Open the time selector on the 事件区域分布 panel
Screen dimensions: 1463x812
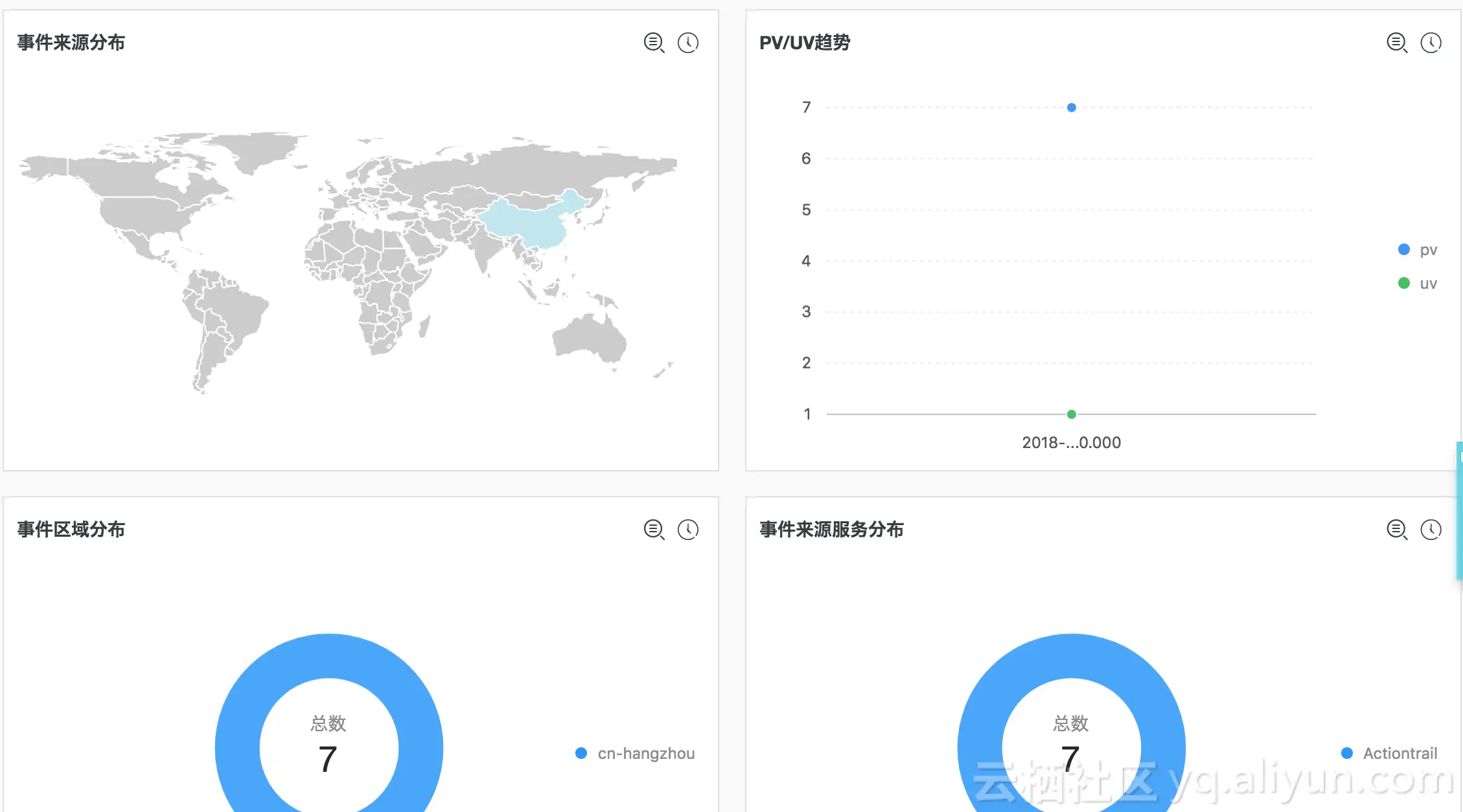pyautogui.click(x=688, y=530)
